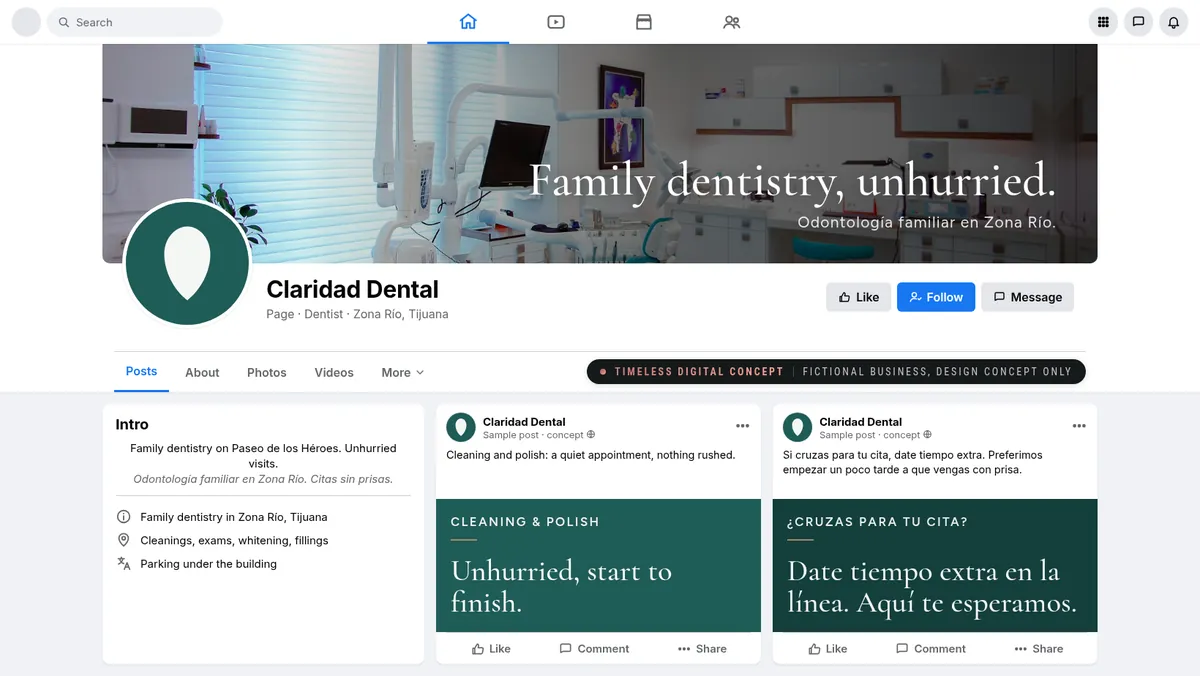Image resolution: width=1200 pixels, height=676 pixels.
Task: Open the Unhurried, start to finish post image
Action: click(598, 566)
